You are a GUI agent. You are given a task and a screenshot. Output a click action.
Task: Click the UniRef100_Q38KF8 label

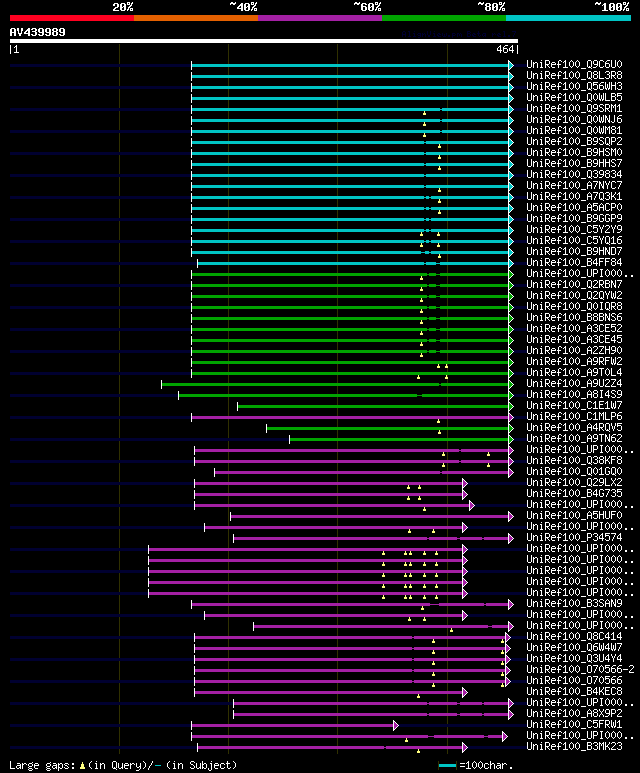coord(574,461)
